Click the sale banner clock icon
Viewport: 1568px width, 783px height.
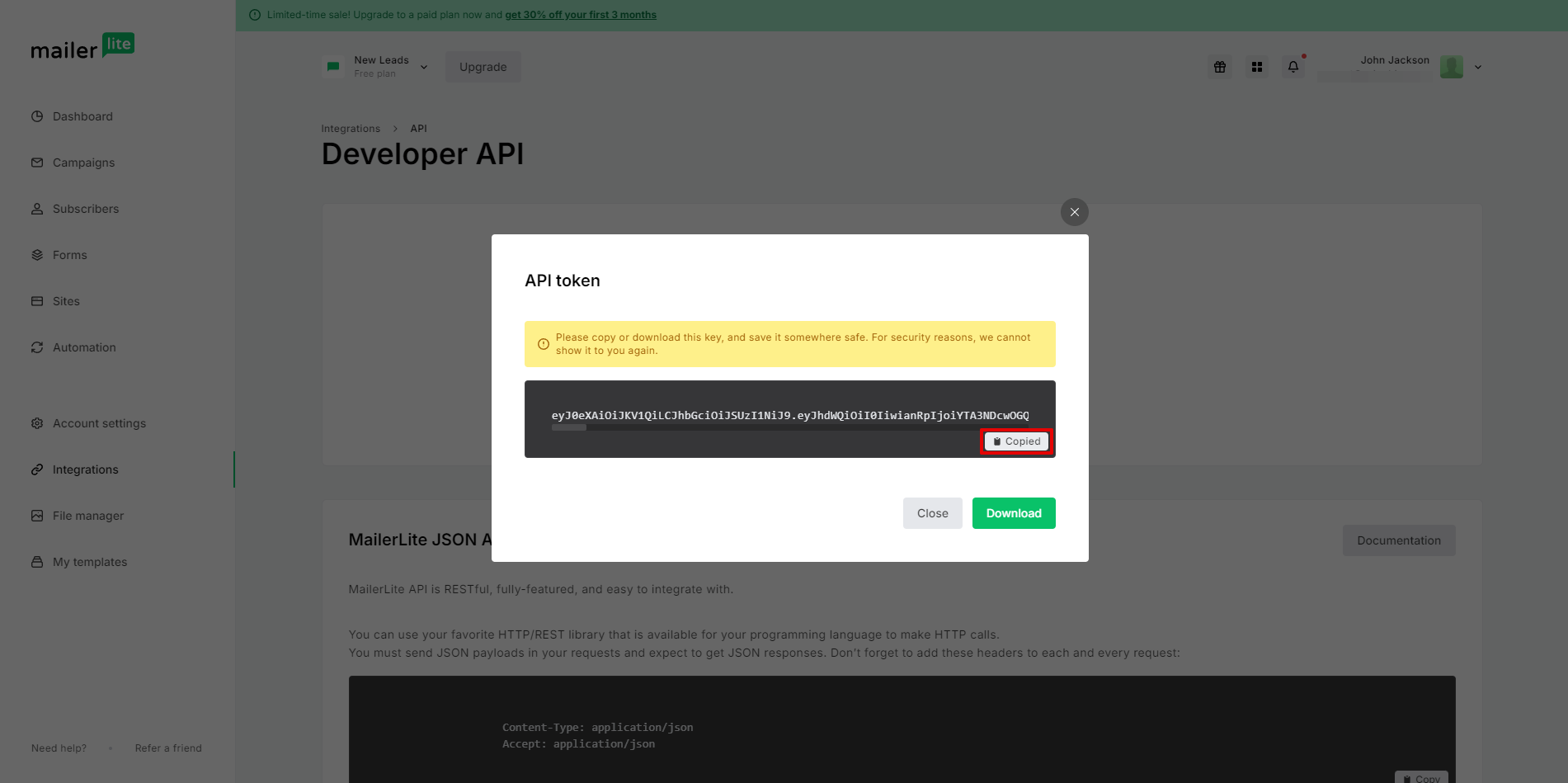255,15
